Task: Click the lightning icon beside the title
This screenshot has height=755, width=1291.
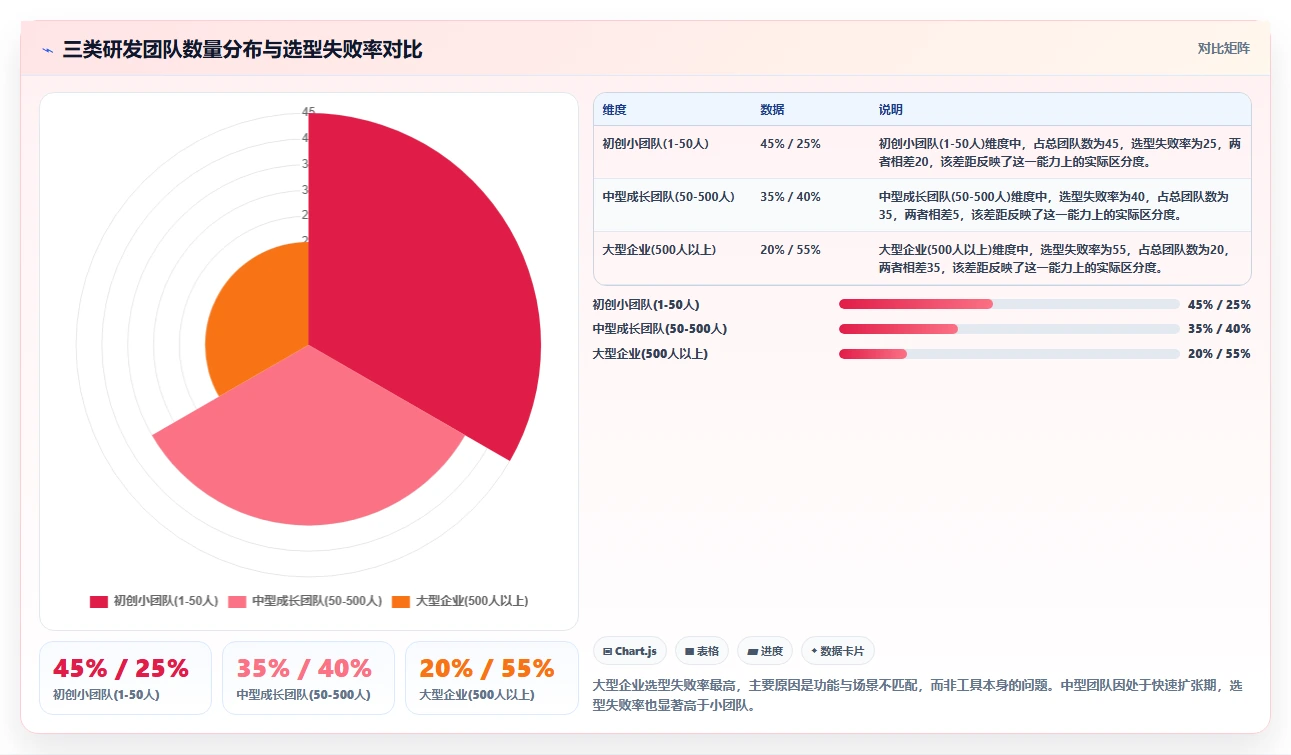Action: tap(47, 49)
